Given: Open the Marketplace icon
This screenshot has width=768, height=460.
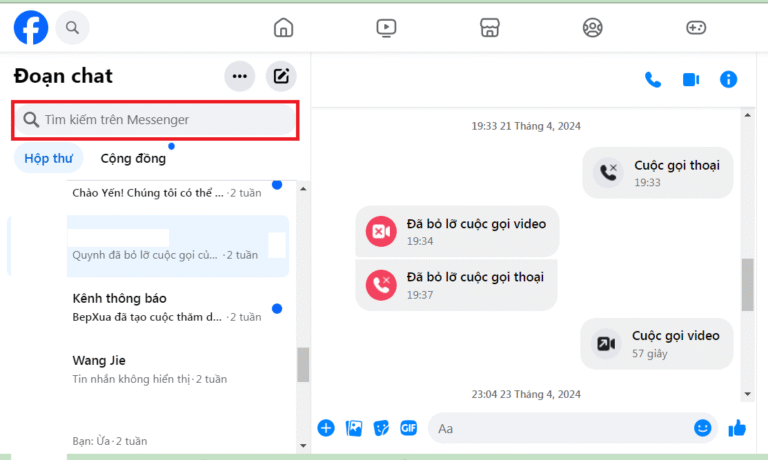Looking at the screenshot, I should 489,27.
